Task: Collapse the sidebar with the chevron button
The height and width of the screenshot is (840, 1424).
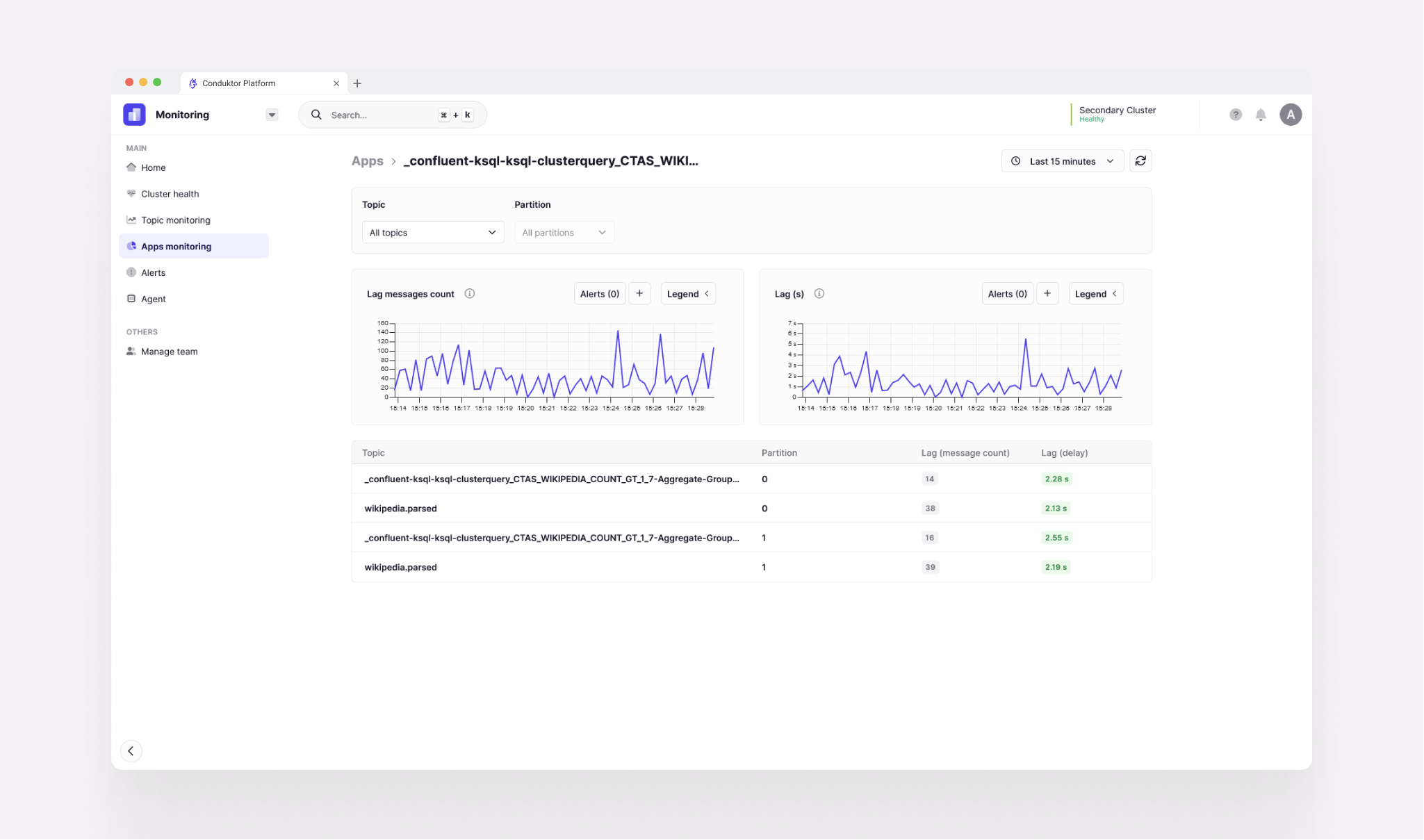Action: 131,751
